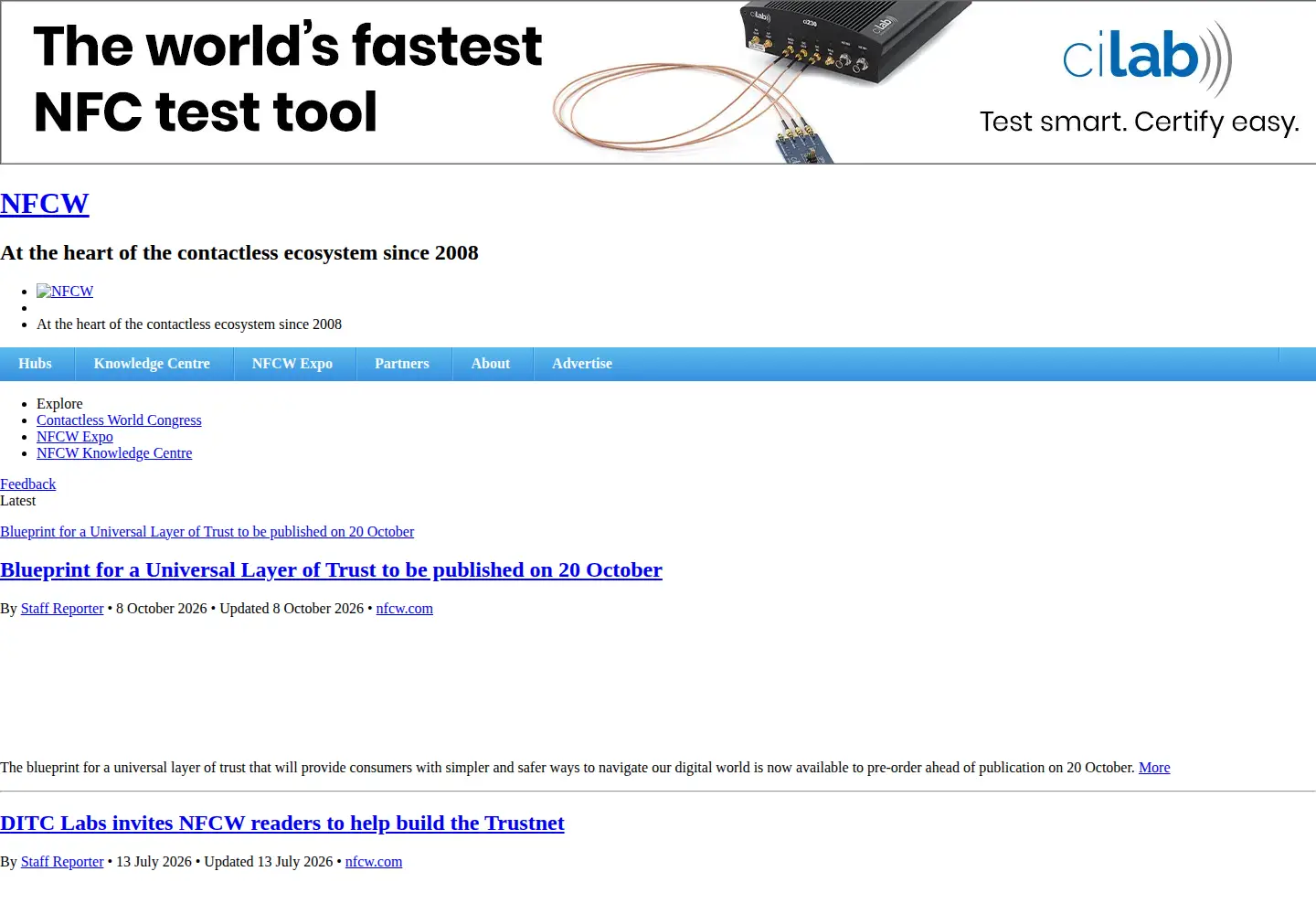Click the cilab logo in the banner
This screenshot has width=1316, height=914.
coord(1148,58)
